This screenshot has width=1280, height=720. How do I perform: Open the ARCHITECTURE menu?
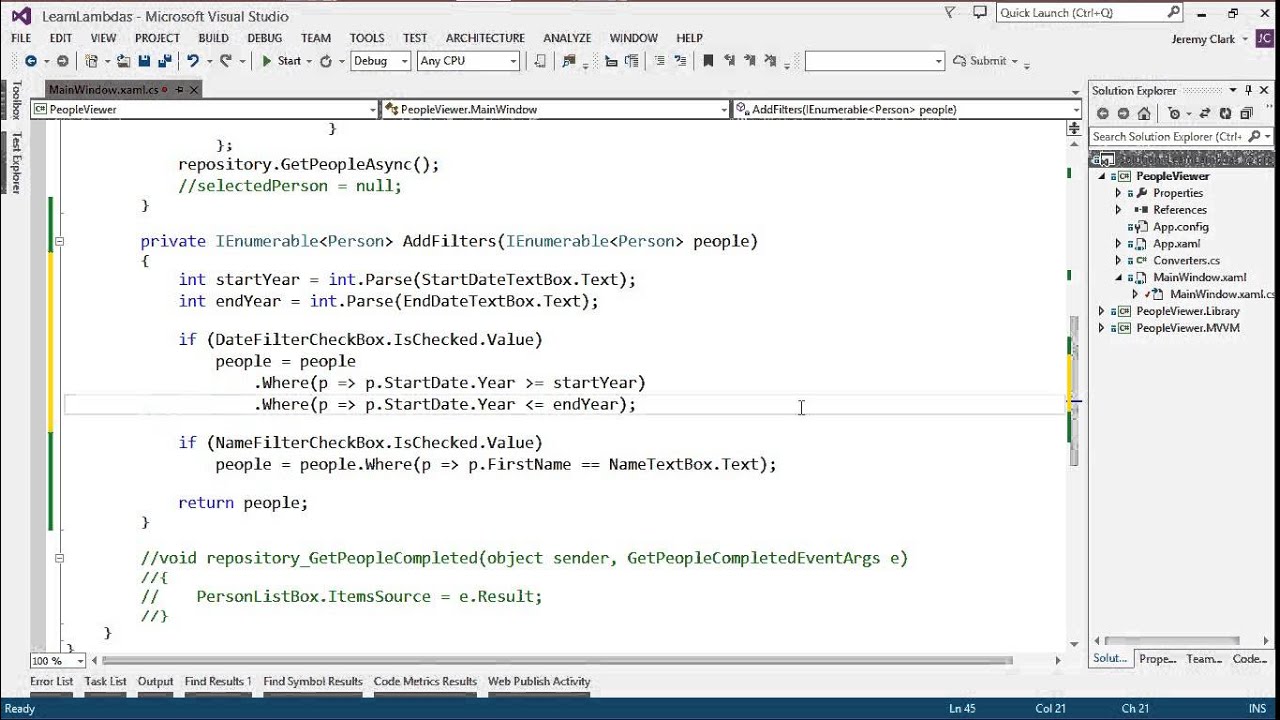click(x=485, y=38)
